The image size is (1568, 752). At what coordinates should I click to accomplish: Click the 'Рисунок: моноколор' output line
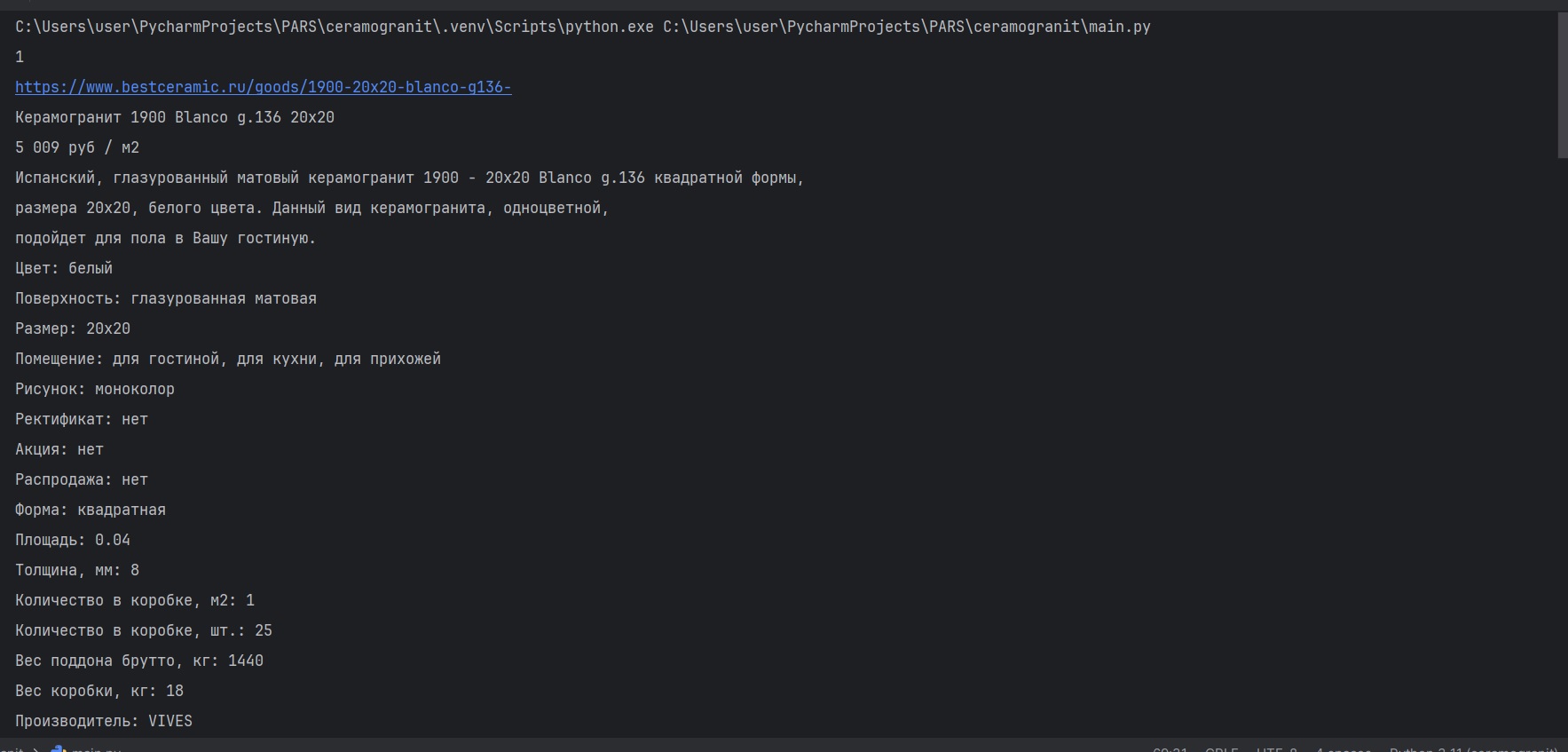pyautogui.click(x=95, y=389)
